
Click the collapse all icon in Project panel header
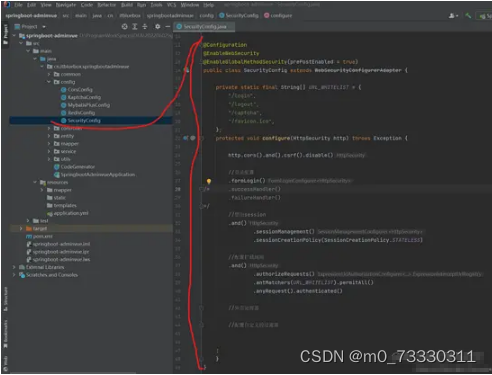point(145,26)
